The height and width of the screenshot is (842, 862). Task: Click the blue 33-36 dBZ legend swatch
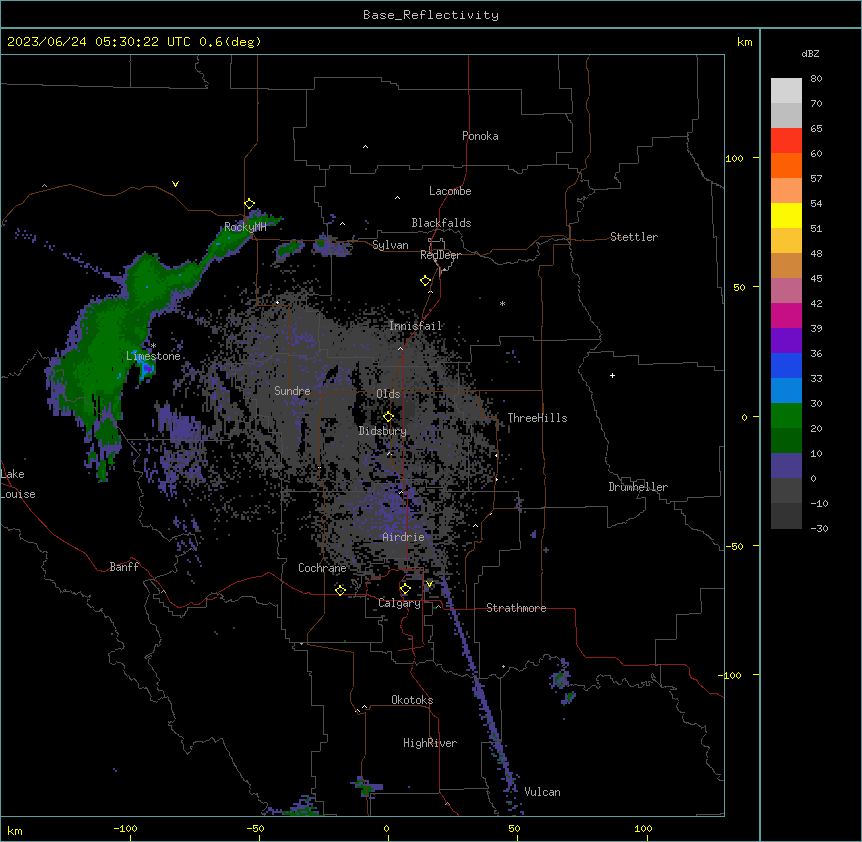[x=786, y=365]
